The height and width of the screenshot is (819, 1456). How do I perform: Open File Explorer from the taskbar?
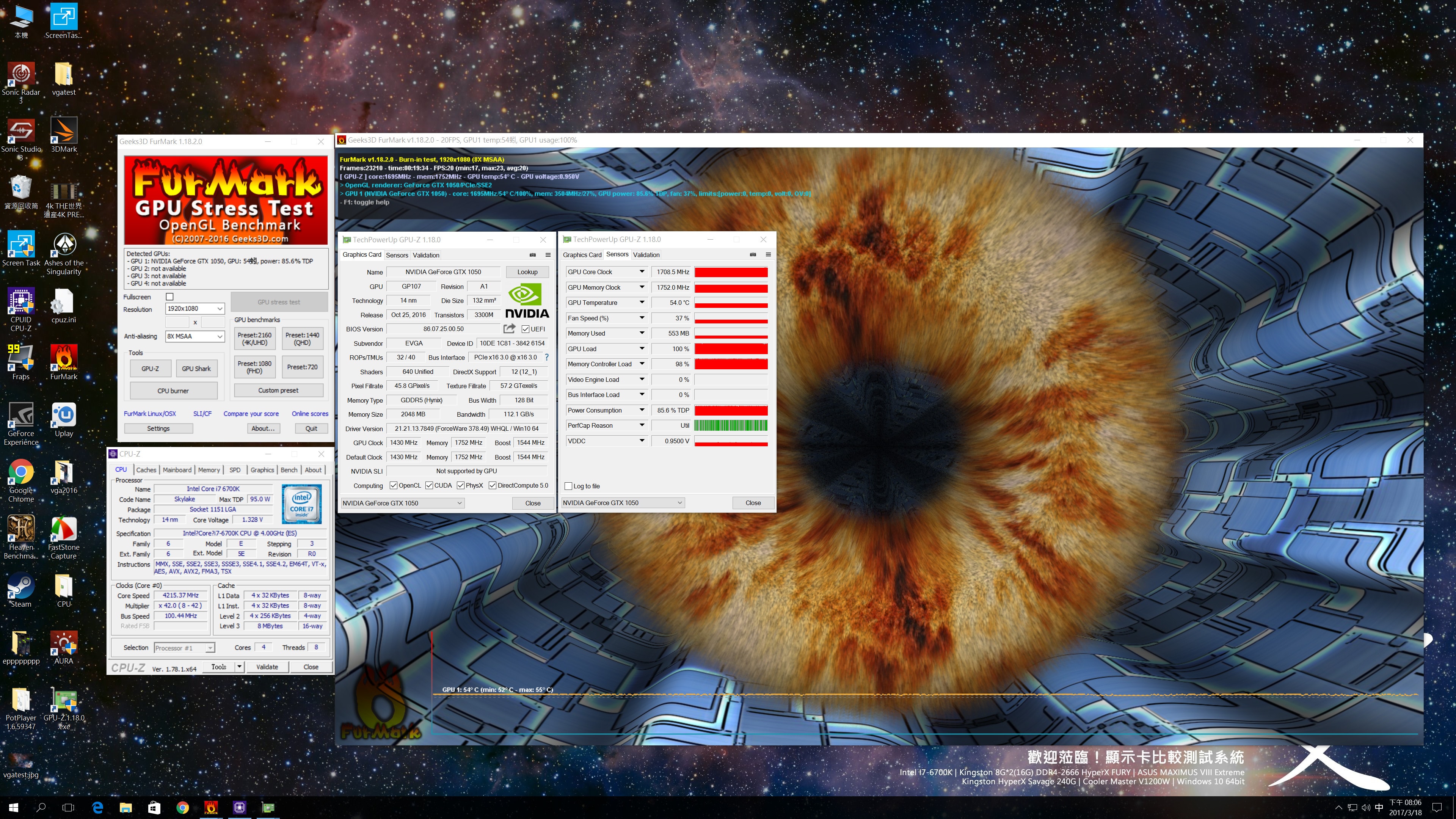(126, 808)
